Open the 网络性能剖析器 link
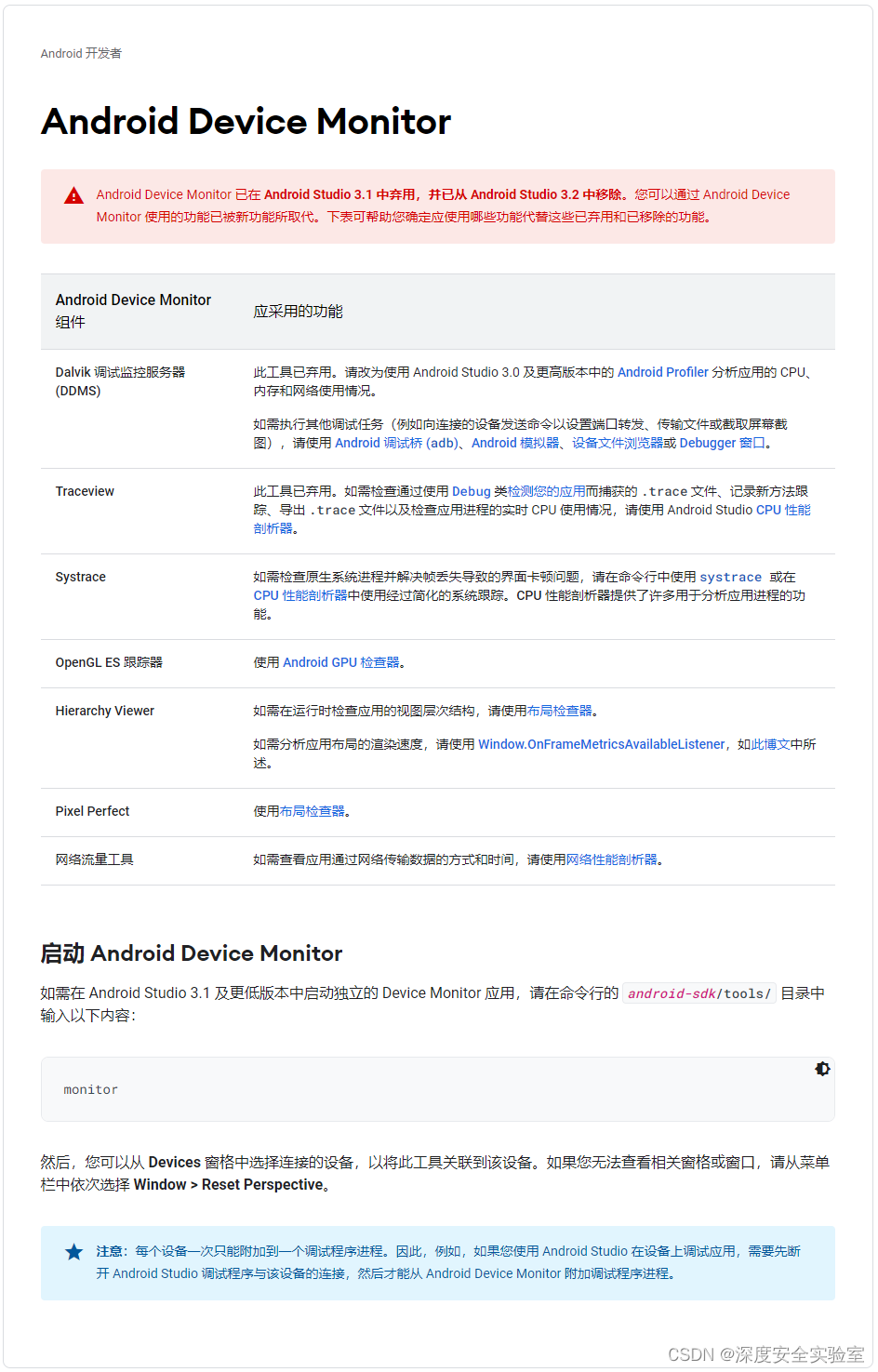 point(613,859)
